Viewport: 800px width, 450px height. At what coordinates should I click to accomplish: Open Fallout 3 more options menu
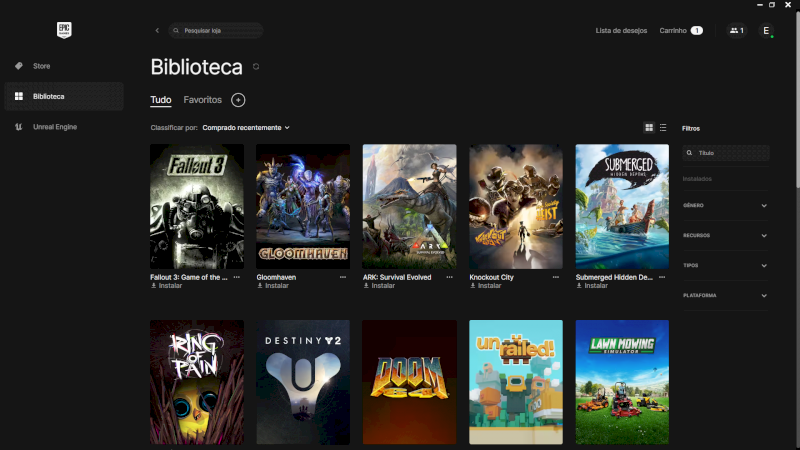pyautogui.click(x=237, y=277)
